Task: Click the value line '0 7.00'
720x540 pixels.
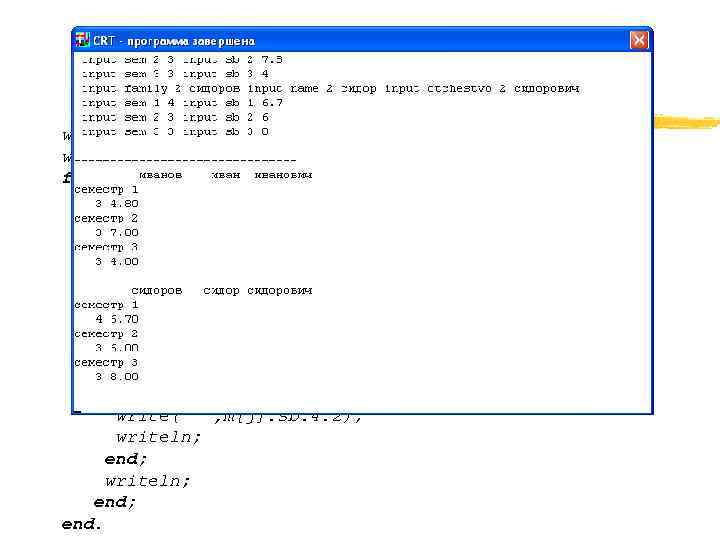Action: tap(117, 232)
